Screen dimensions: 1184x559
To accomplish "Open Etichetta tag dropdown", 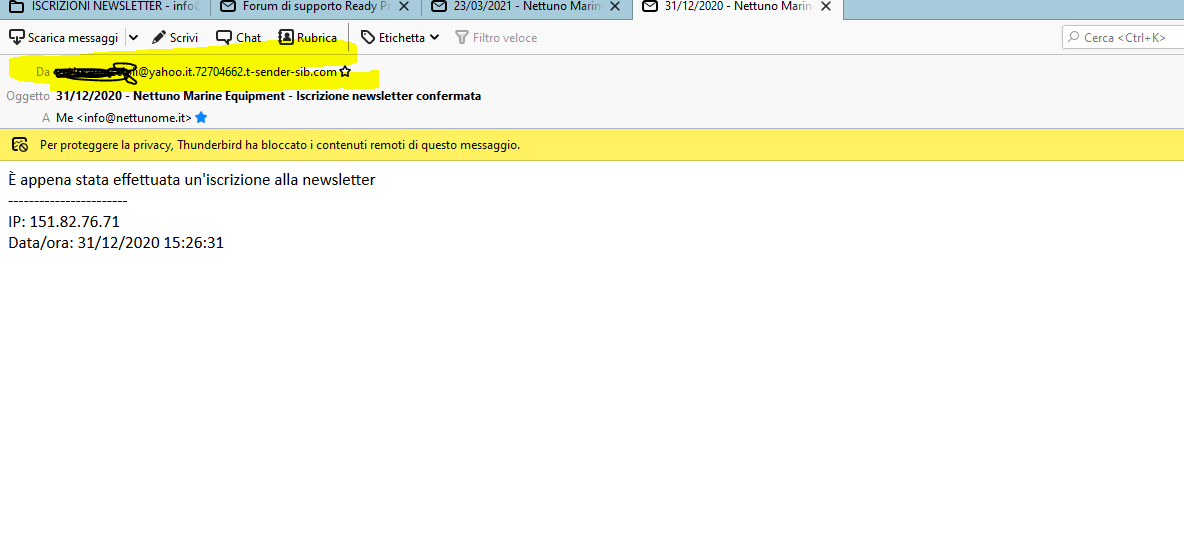I will [x=400, y=37].
